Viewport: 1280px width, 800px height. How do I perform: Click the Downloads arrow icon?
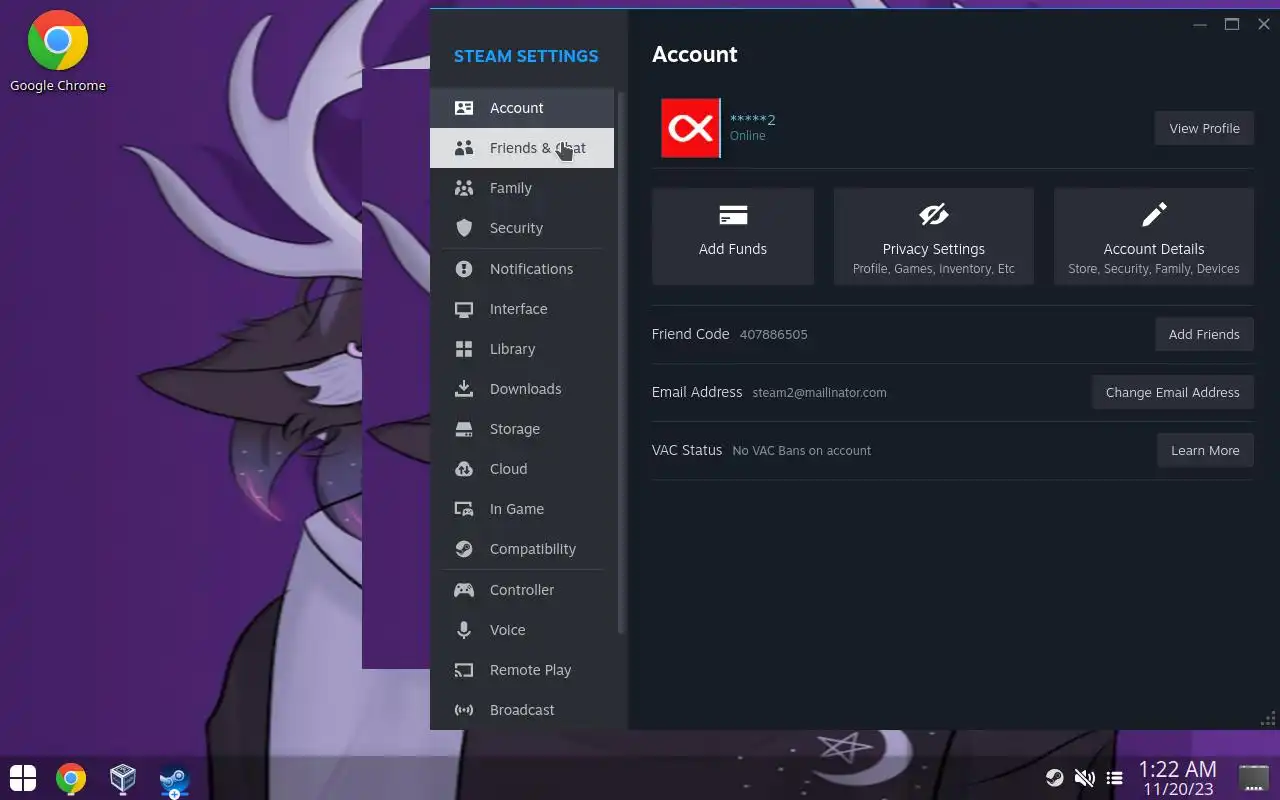click(464, 389)
